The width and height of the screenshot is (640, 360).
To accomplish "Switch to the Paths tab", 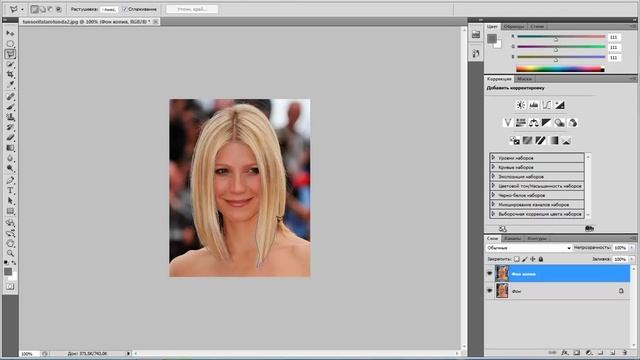I will pos(537,238).
